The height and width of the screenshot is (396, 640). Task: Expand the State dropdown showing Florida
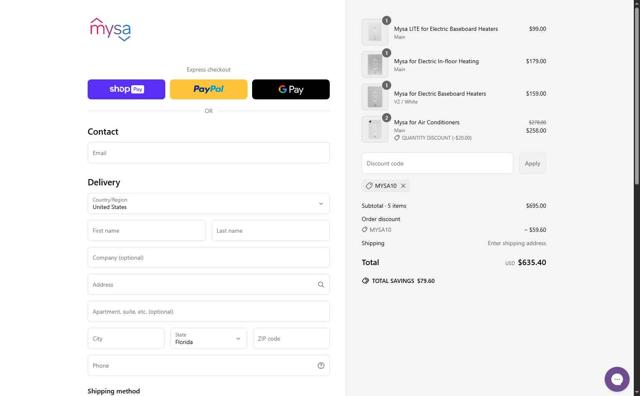[209, 338]
